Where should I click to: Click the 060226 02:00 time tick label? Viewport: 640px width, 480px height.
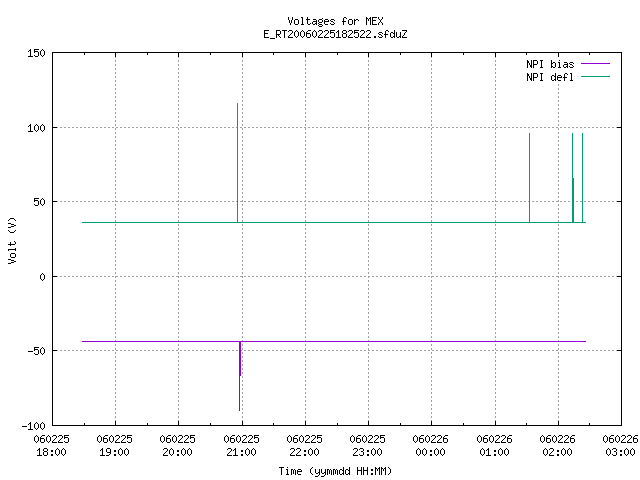558,446
